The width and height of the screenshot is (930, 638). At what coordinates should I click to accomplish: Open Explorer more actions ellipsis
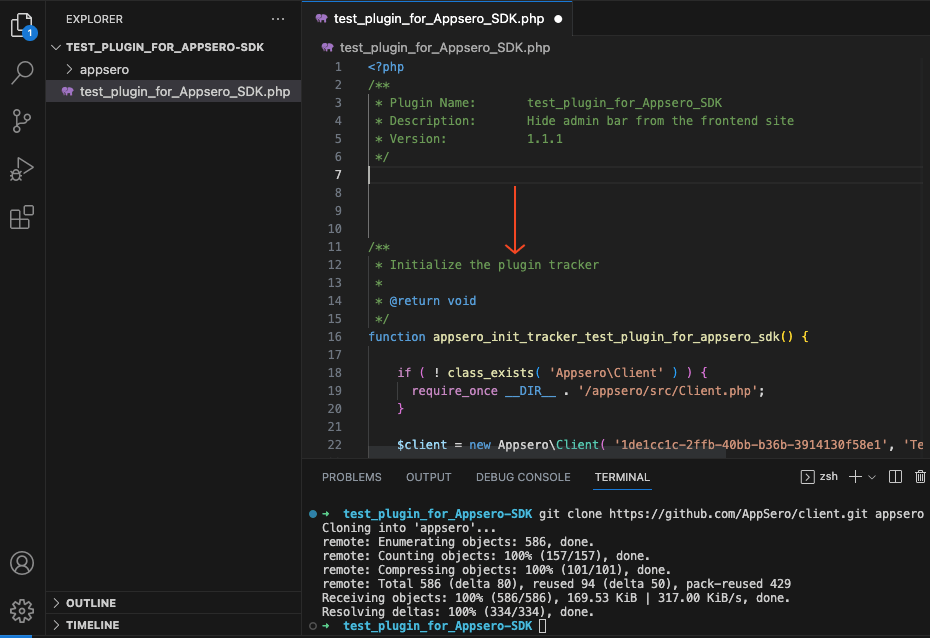pyautogui.click(x=278, y=19)
